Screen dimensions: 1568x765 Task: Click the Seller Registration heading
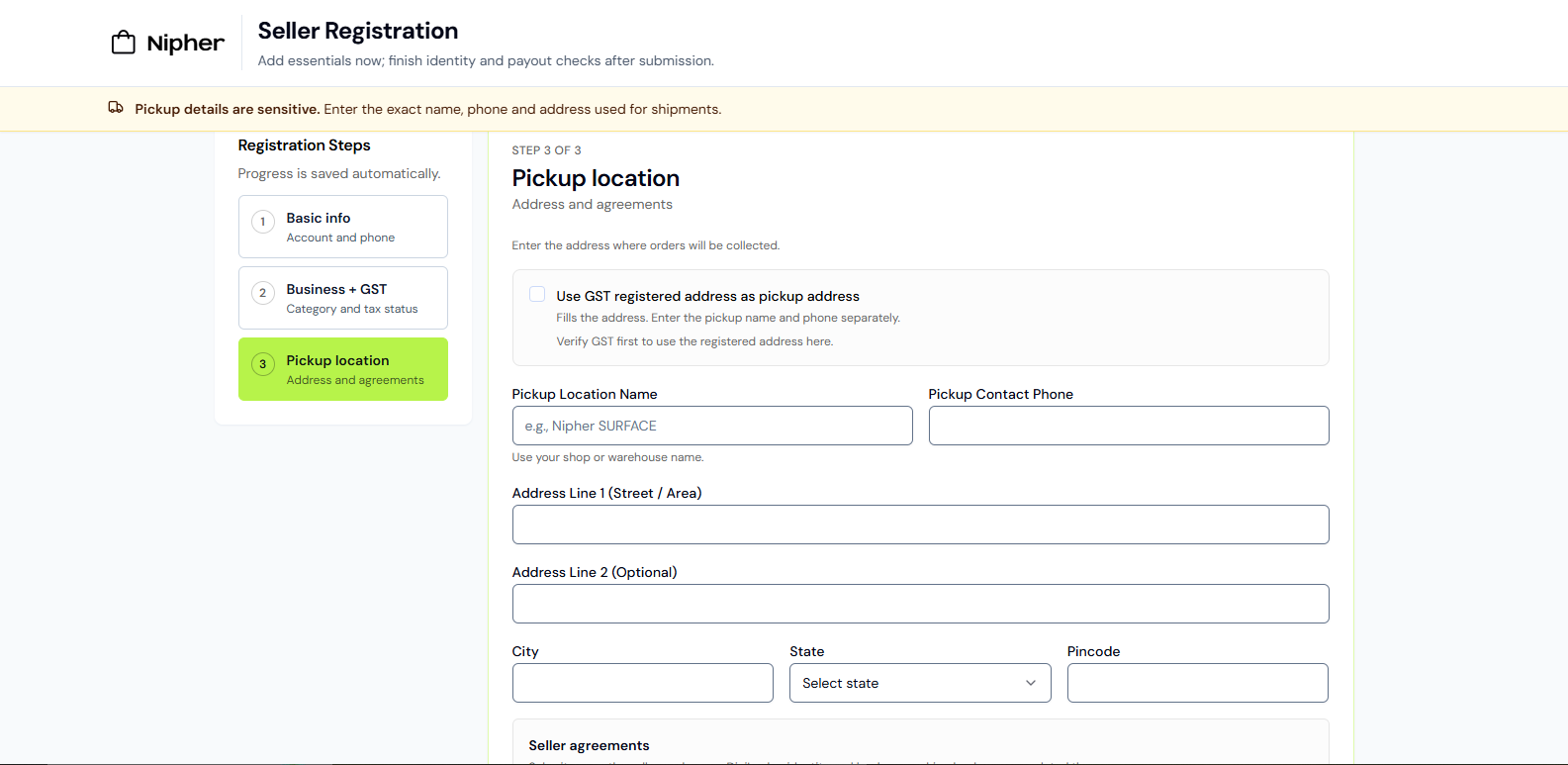pos(358,31)
